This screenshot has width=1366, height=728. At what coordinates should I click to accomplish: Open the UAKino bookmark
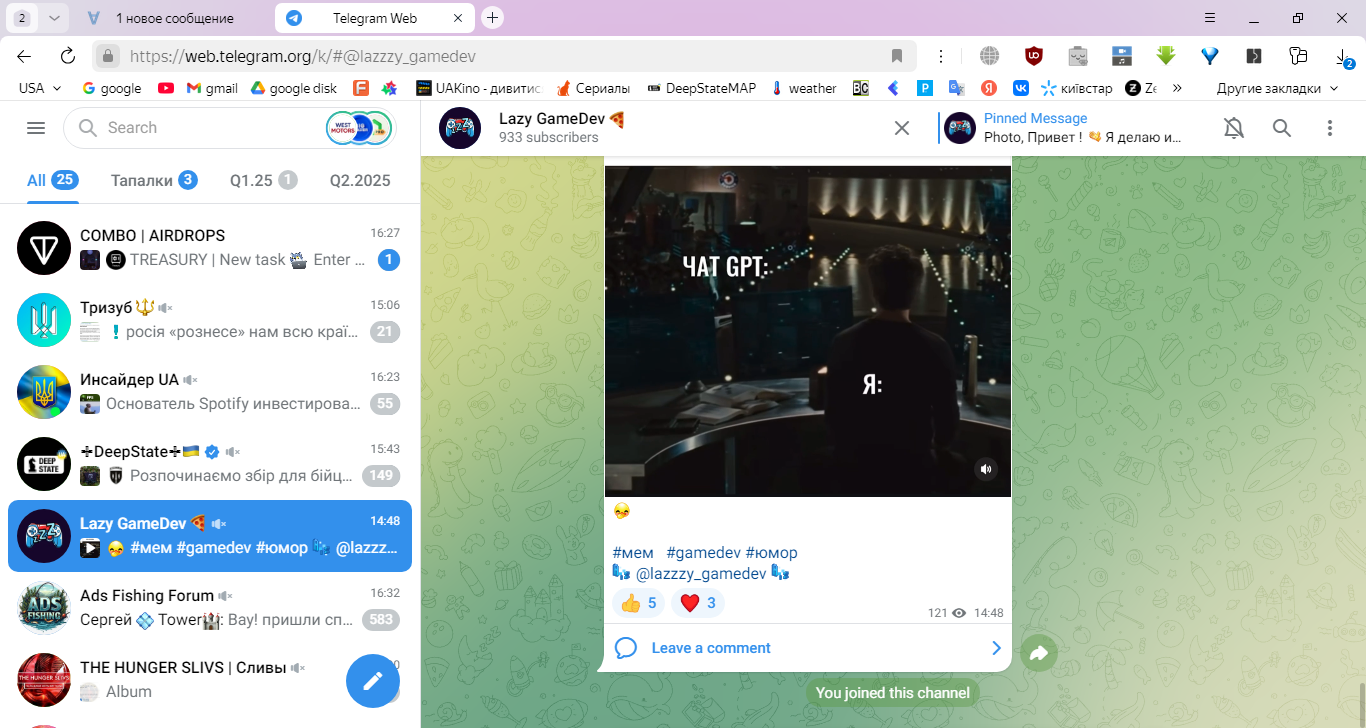click(478, 88)
